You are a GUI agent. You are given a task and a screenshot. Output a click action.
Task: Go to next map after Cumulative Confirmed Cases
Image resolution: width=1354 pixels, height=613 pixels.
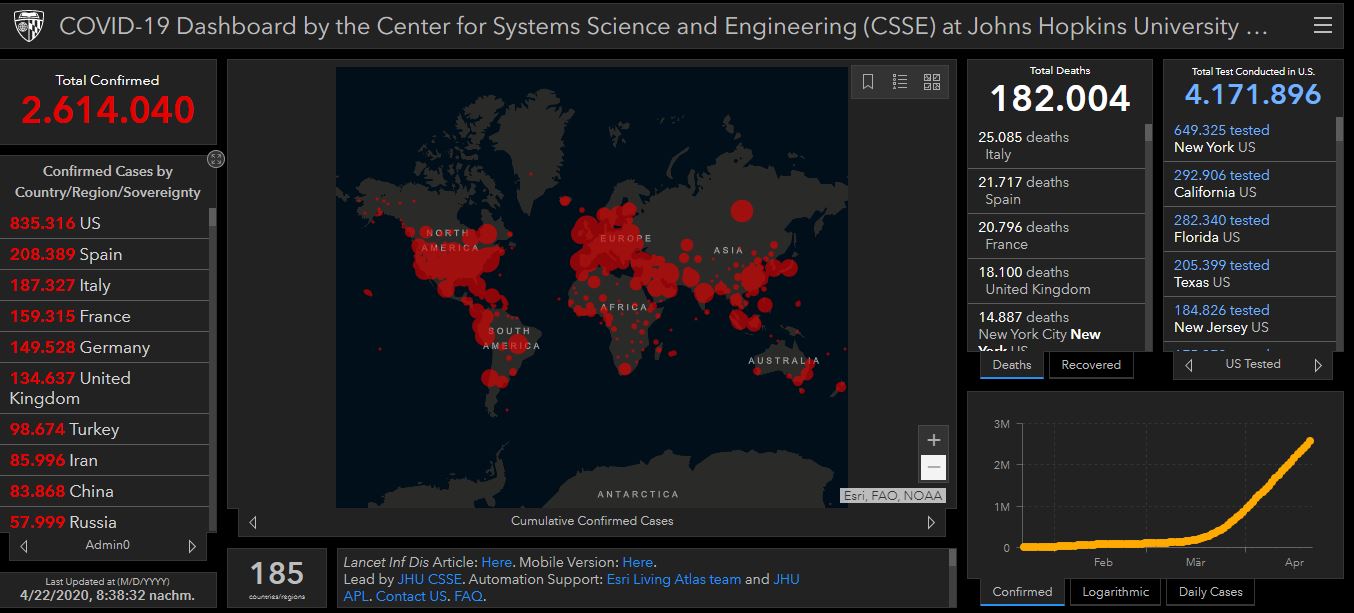(931, 522)
